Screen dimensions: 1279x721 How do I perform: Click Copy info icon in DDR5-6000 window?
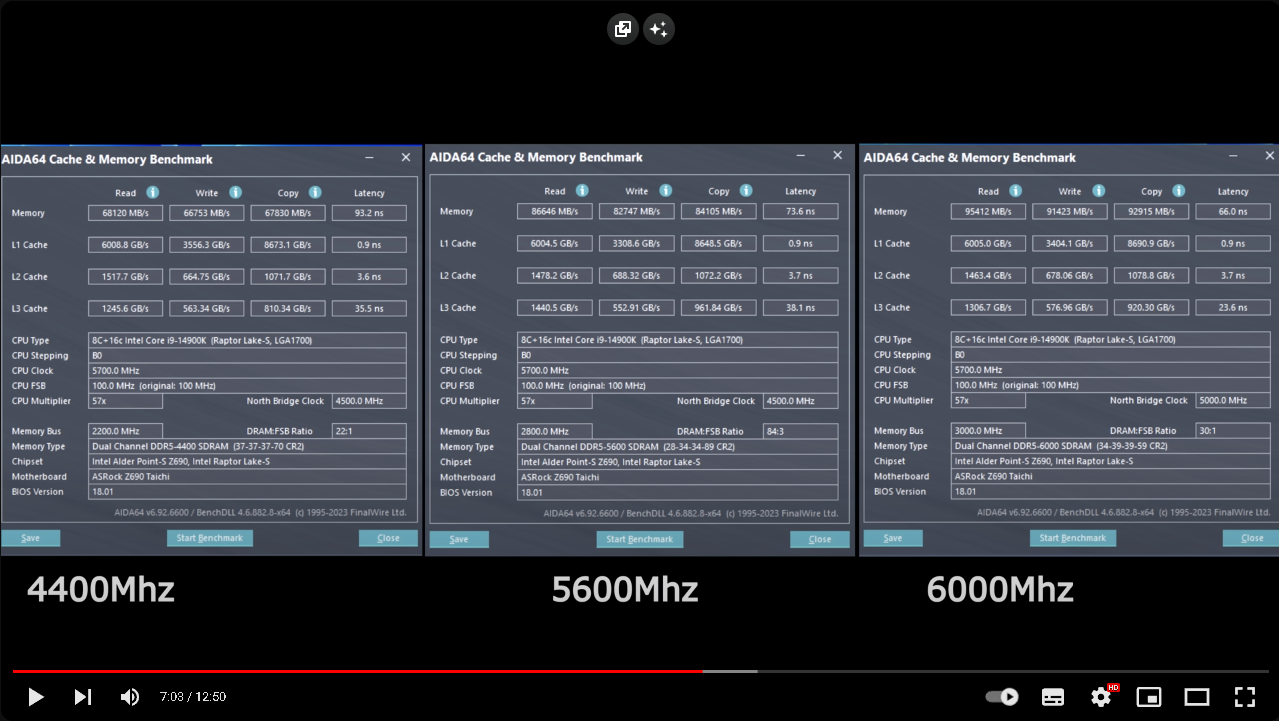coord(1178,191)
